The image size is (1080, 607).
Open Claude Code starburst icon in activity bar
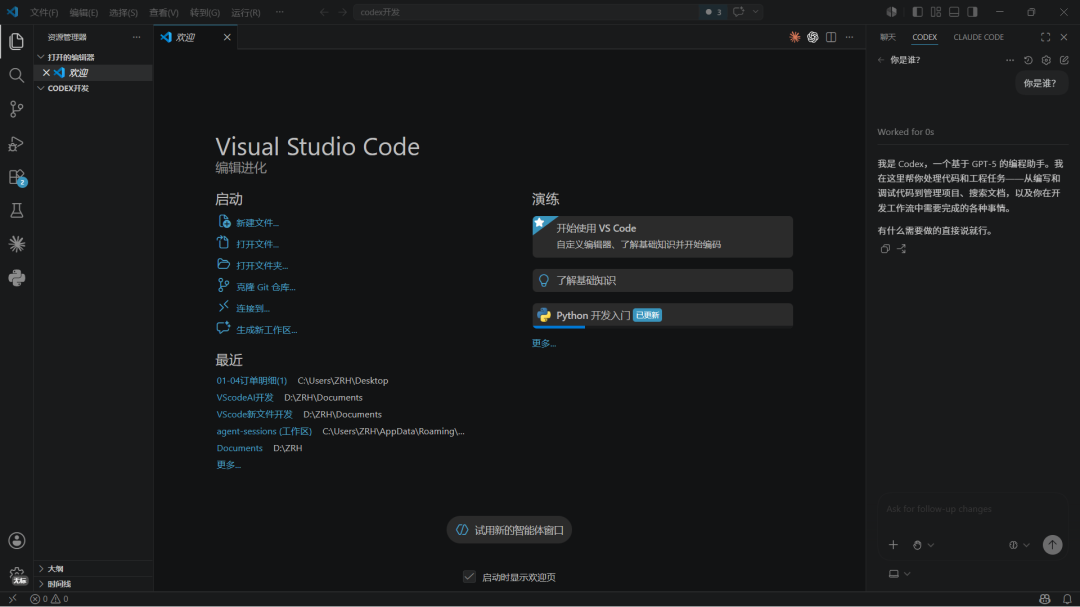click(17, 244)
